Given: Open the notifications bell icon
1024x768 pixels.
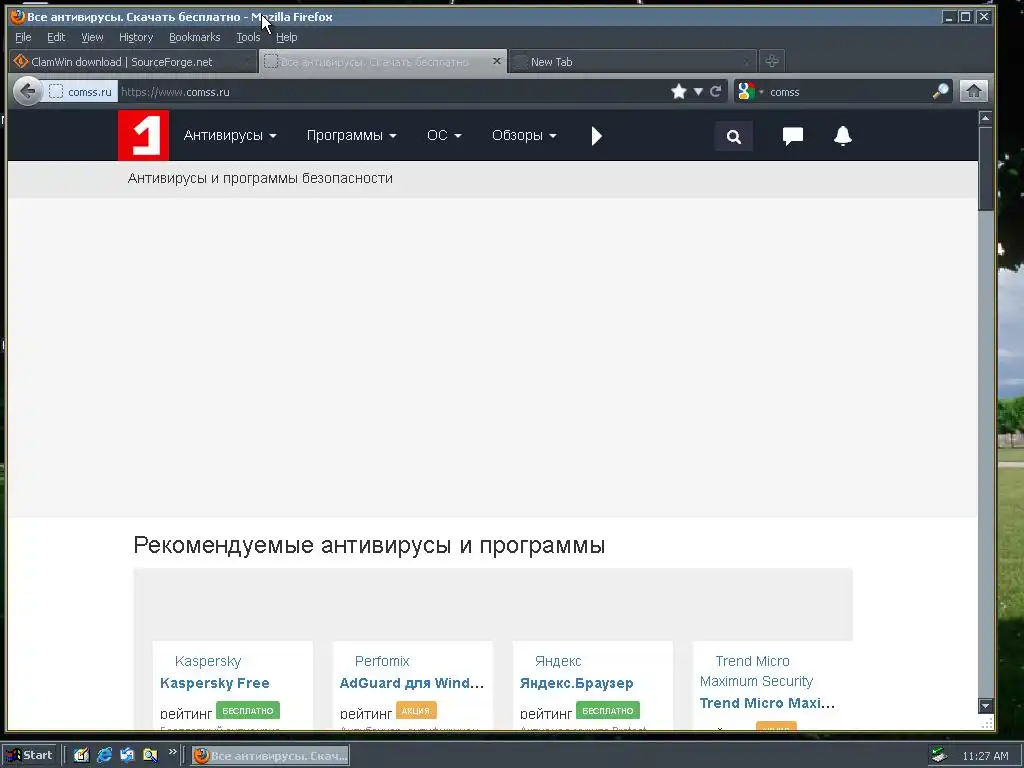Looking at the screenshot, I should pos(842,136).
